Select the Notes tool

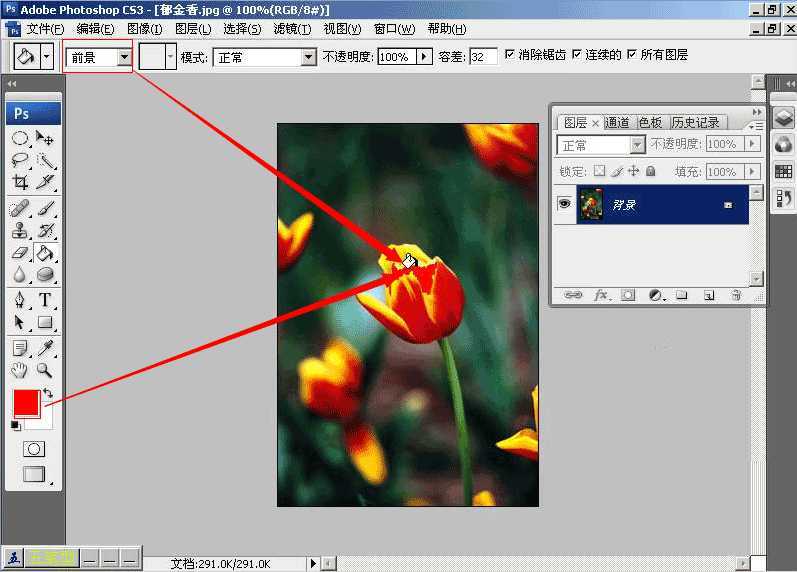(20, 348)
